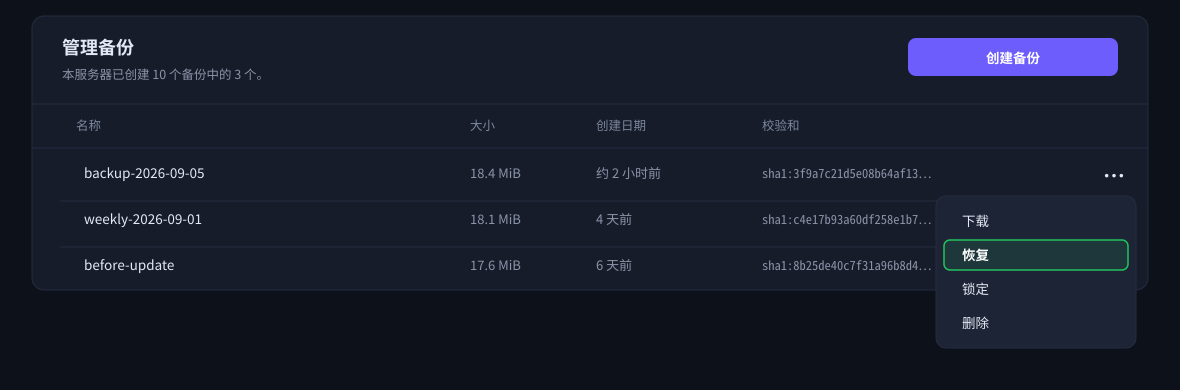This screenshot has height=390, width=1180.
Task: Click the 校验和 column header
Action: click(x=780, y=126)
